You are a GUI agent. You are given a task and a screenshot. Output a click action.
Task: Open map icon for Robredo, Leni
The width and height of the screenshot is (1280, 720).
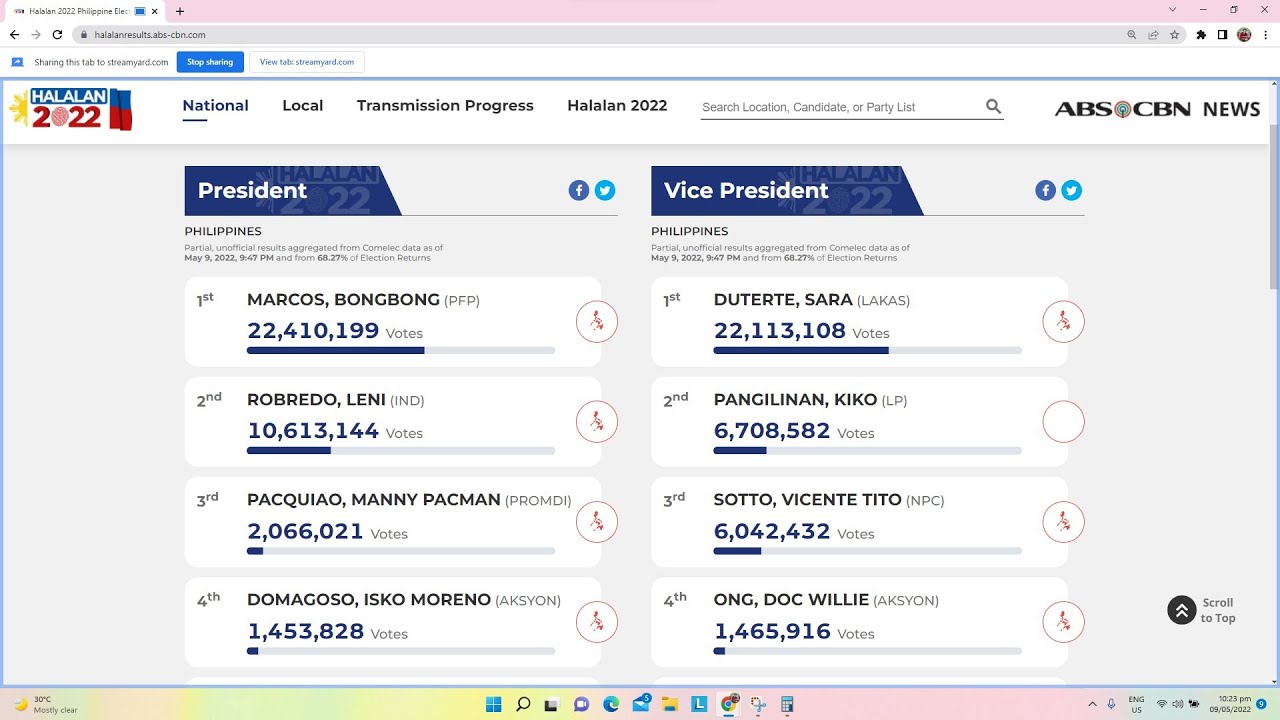(x=597, y=422)
